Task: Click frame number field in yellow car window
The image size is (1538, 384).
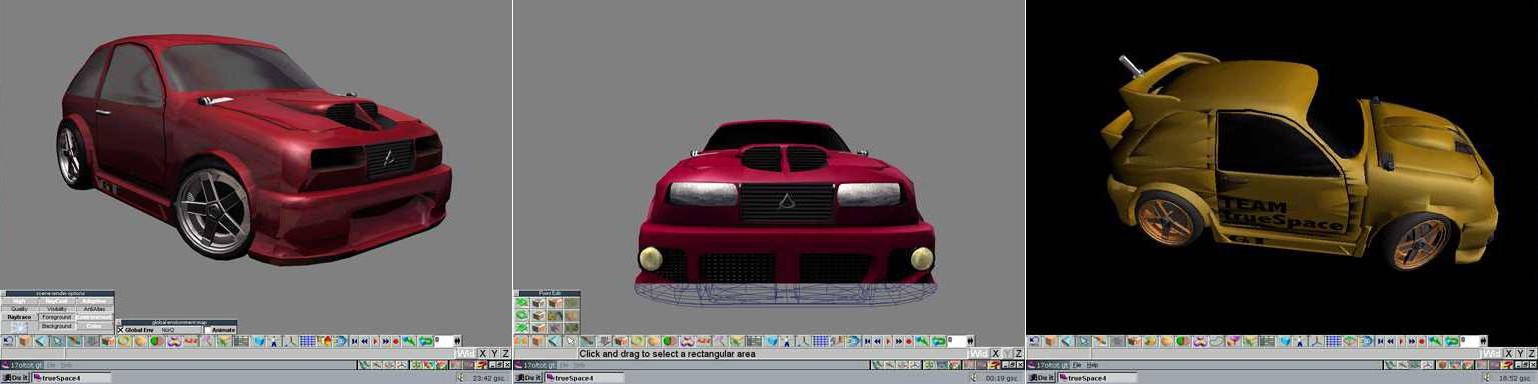Action: pyautogui.click(x=1470, y=341)
